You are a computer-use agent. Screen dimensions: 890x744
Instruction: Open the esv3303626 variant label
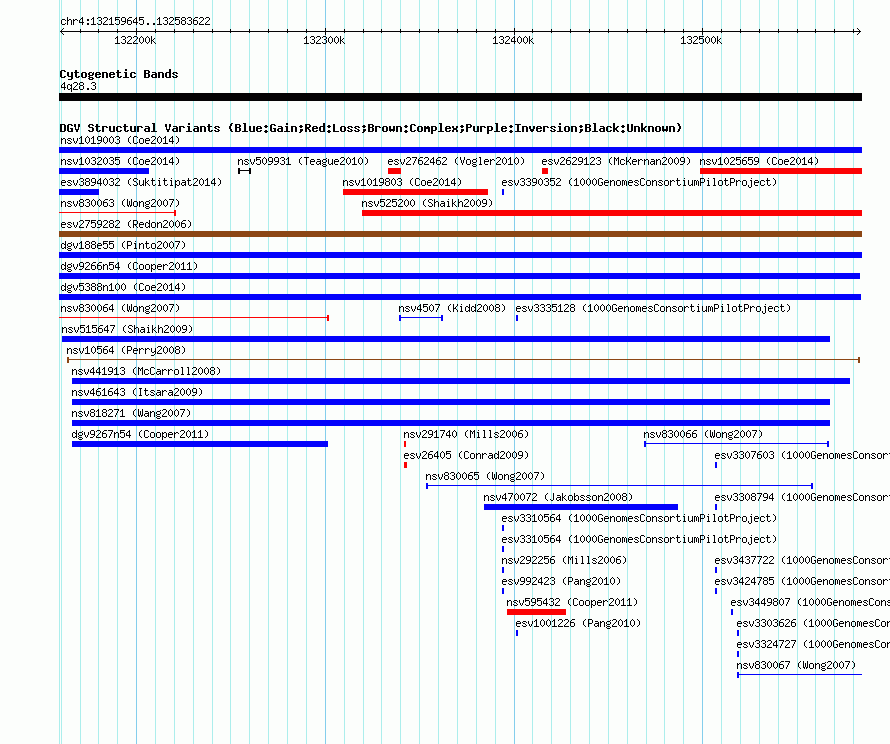[x=813, y=623]
